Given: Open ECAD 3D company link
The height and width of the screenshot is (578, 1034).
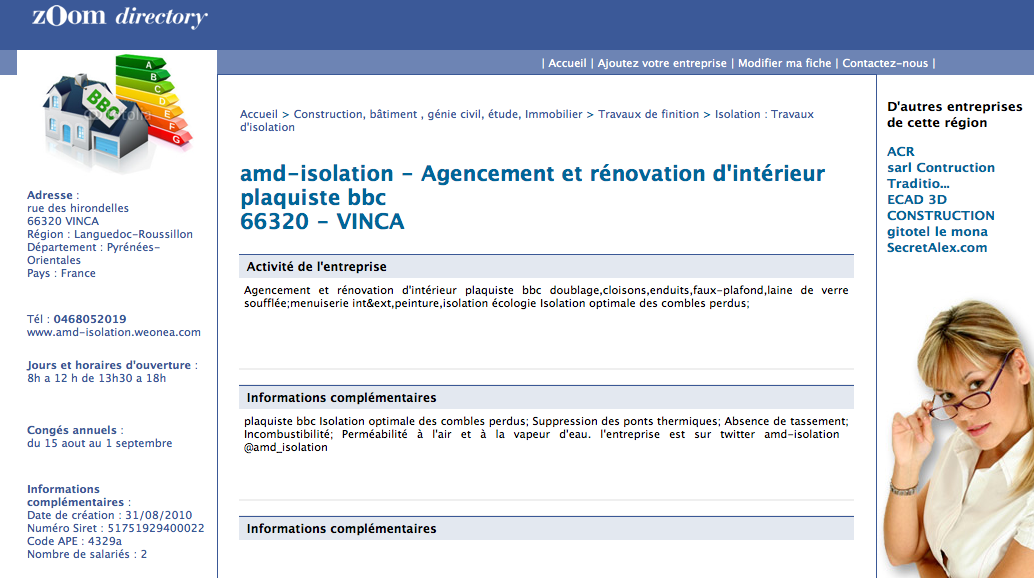Looking at the screenshot, I should [916, 200].
